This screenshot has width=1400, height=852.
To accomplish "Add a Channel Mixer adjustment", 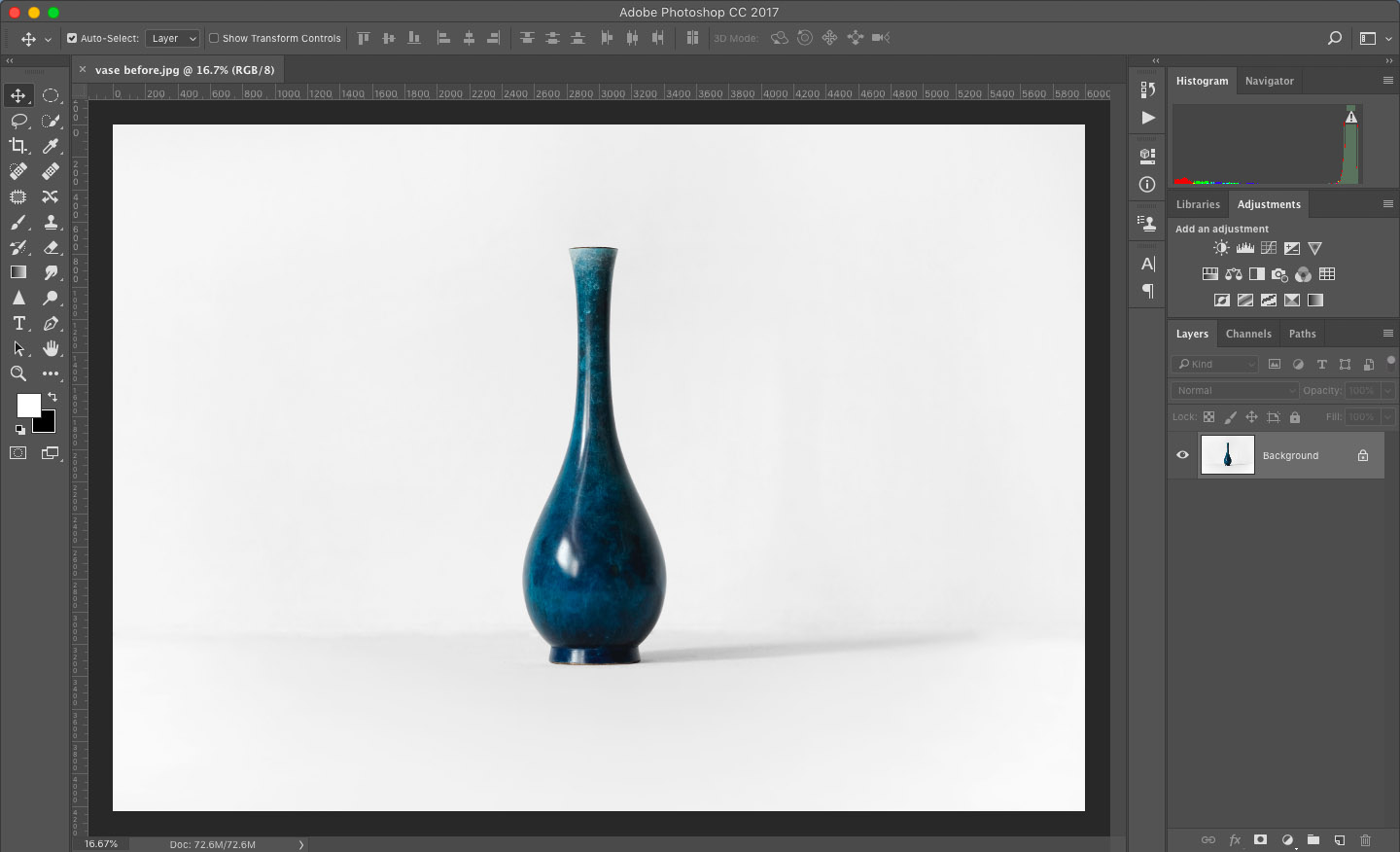I will 1304,274.
